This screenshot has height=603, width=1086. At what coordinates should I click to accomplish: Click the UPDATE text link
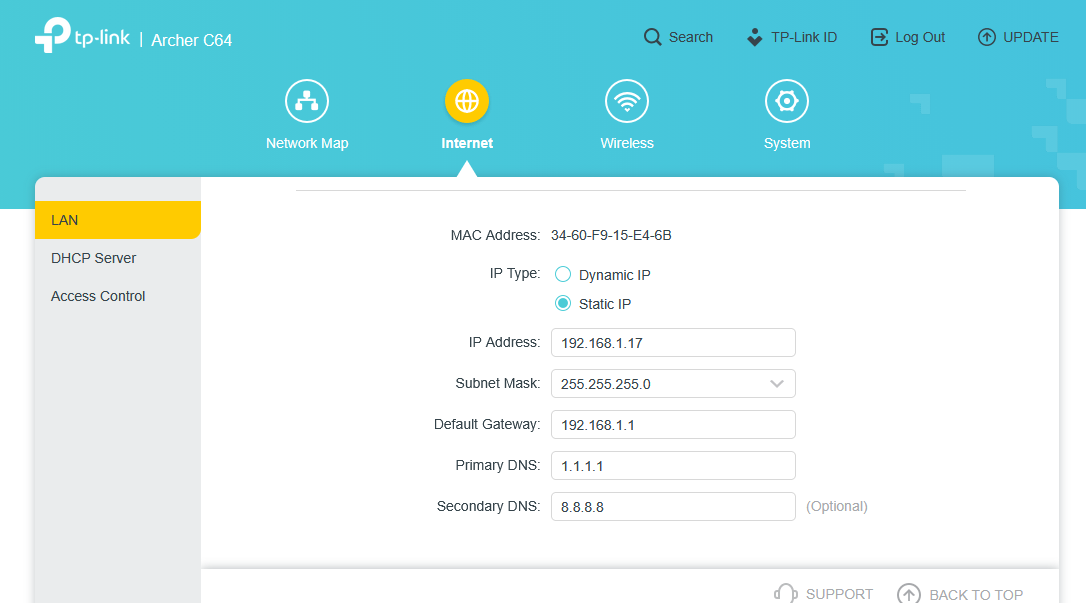coord(1031,37)
